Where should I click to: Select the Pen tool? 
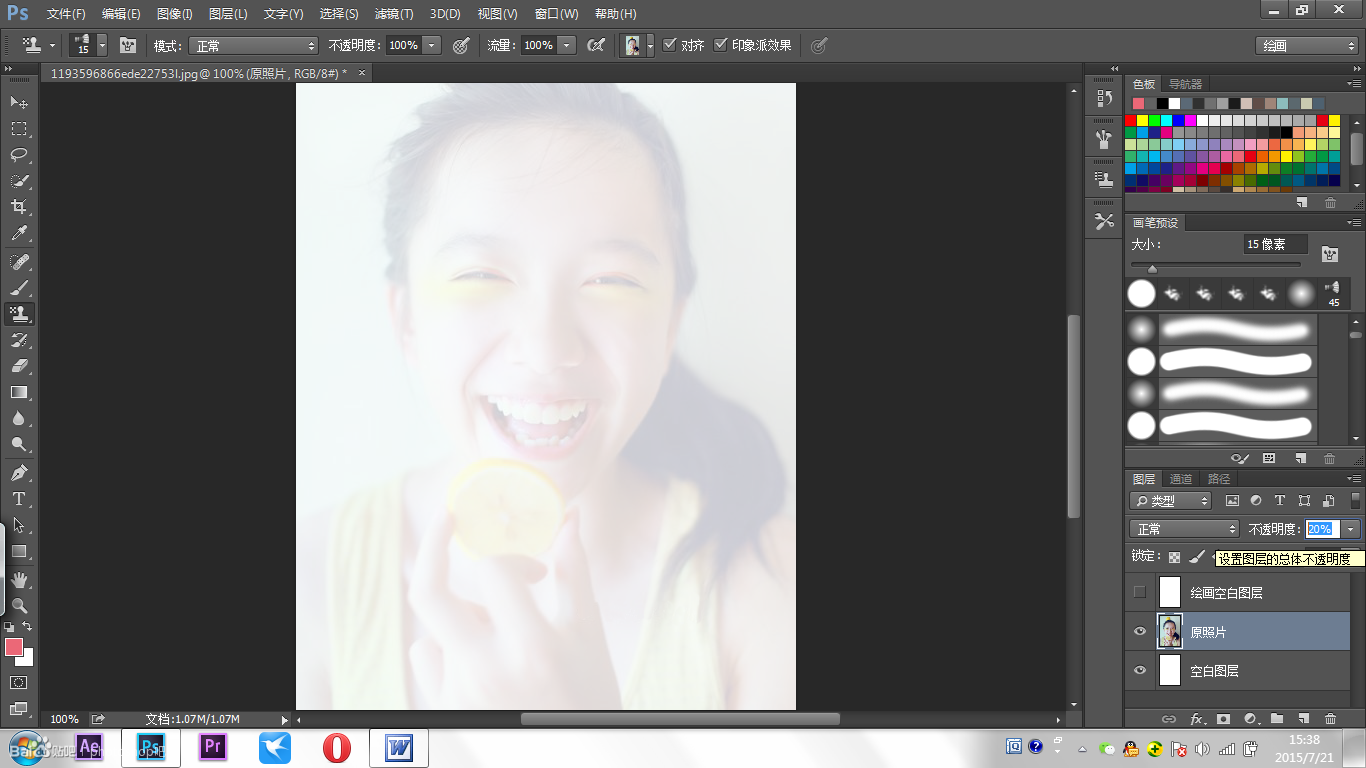click(19, 472)
